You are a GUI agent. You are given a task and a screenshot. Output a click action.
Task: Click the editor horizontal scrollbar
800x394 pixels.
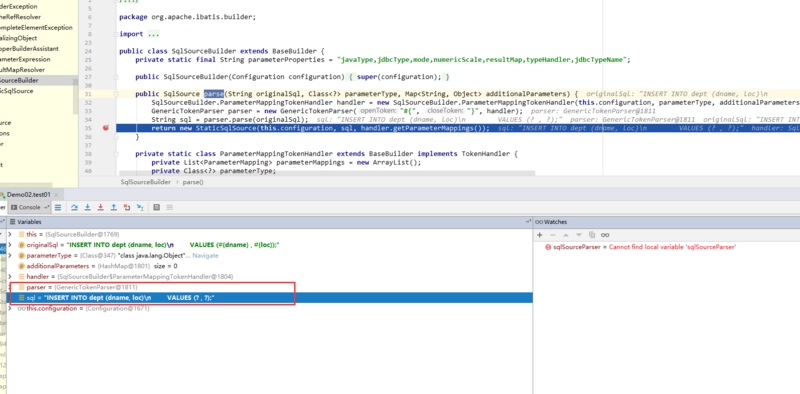tap(327, 174)
